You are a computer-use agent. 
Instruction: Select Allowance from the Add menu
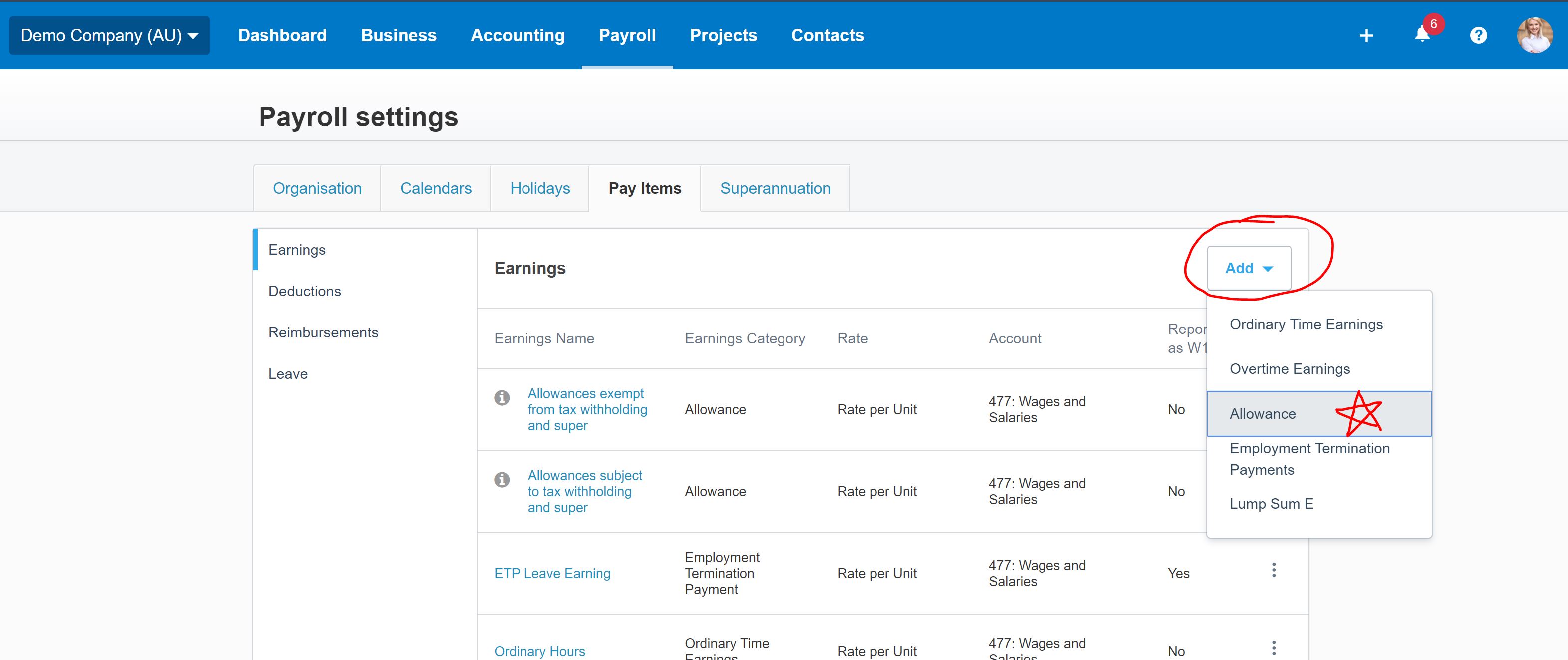(1262, 413)
